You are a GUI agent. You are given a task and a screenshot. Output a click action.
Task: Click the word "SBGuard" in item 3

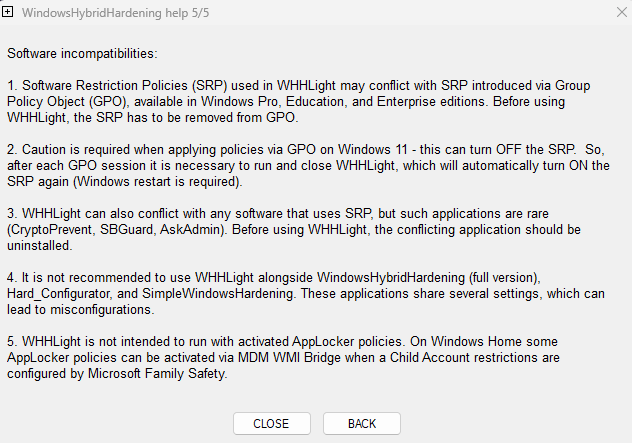point(127,228)
